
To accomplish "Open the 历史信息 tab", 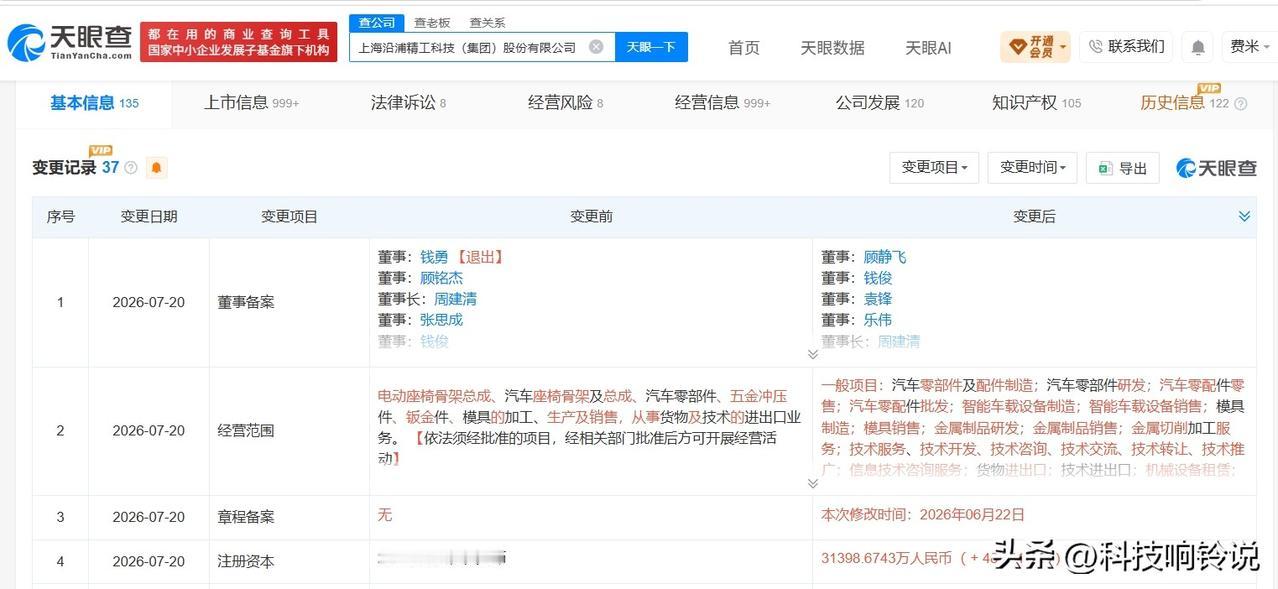I will click(1185, 104).
